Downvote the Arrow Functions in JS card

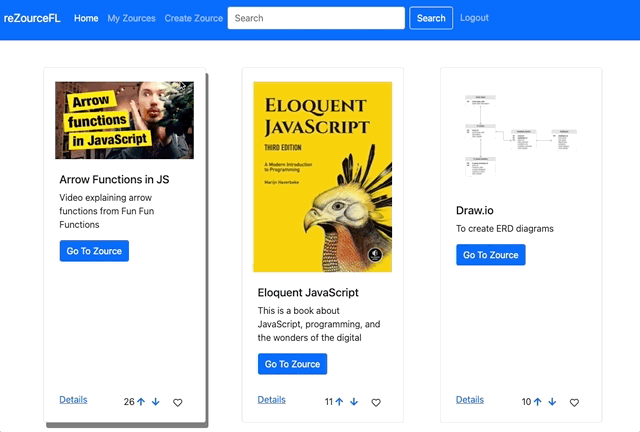(x=156, y=402)
